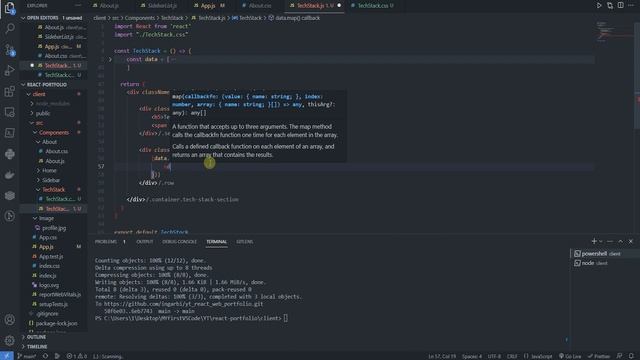Viewport: 640px width, 360px height.
Task: Expand the public folder
Action: [43, 113]
